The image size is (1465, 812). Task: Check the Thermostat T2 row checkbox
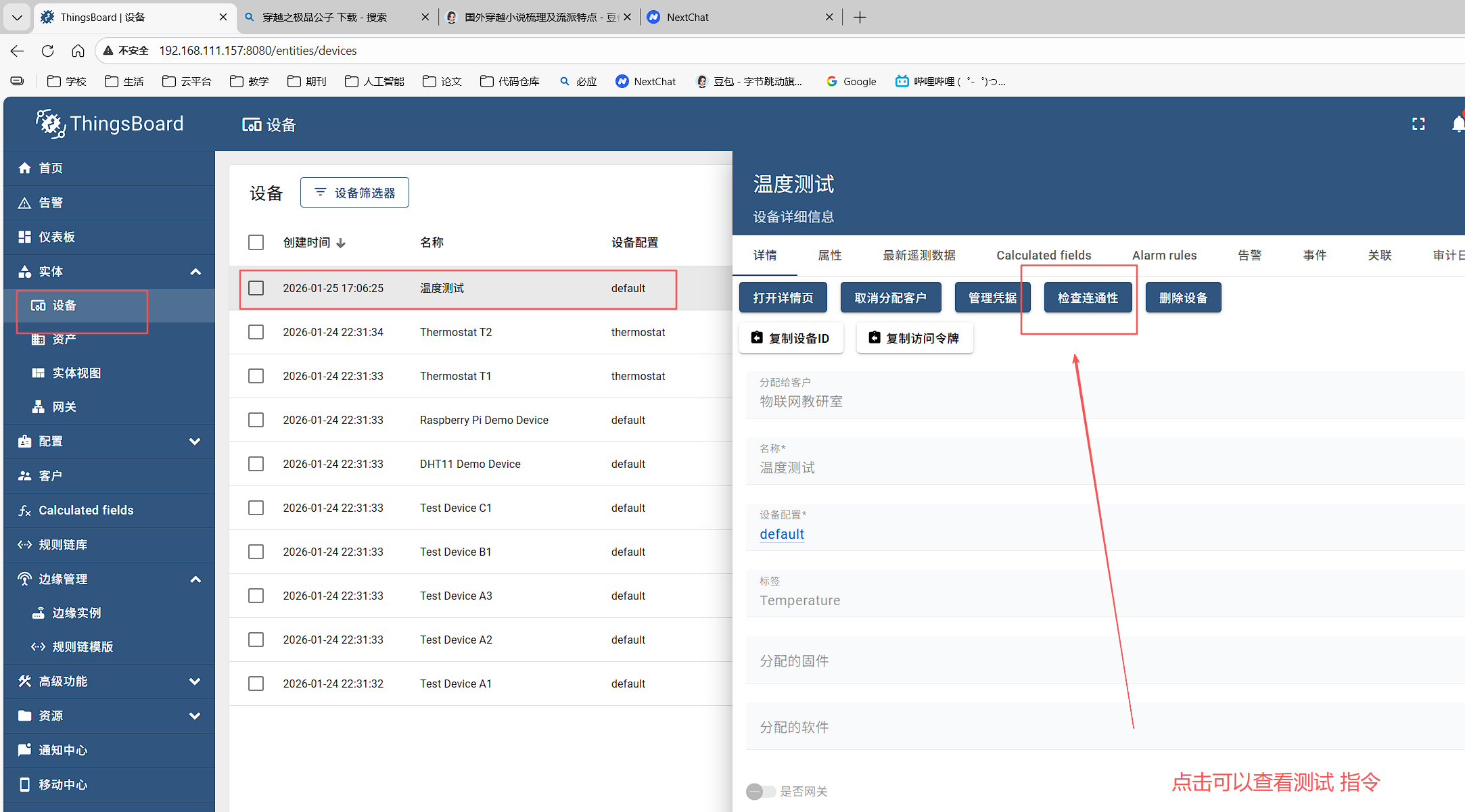[x=256, y=332]
